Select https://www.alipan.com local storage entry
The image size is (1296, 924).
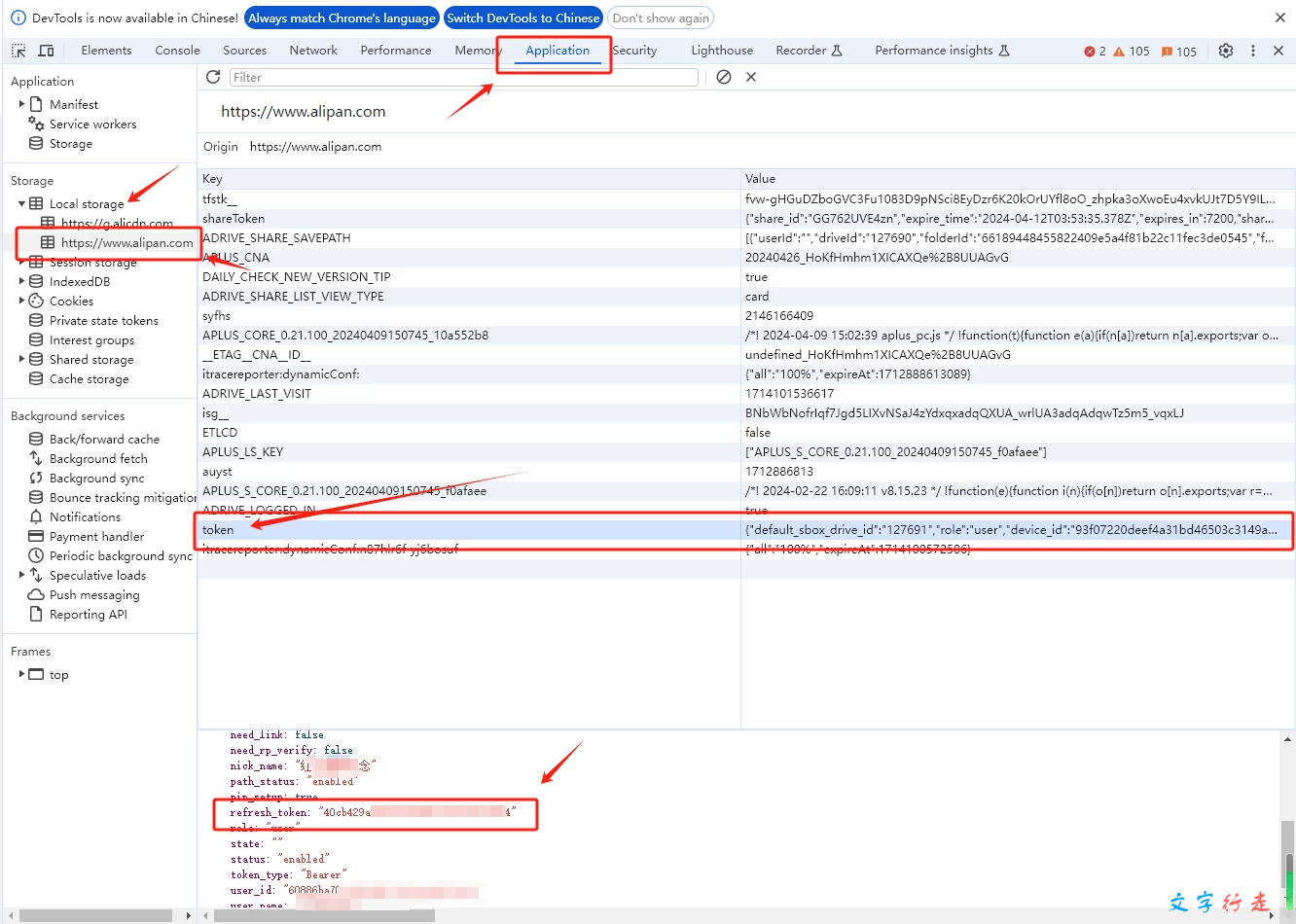pyautogui.click(x=126, y=242)
